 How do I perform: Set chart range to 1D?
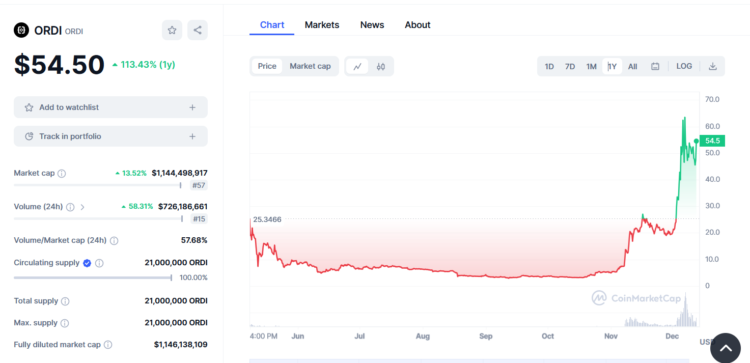point(549,66)
